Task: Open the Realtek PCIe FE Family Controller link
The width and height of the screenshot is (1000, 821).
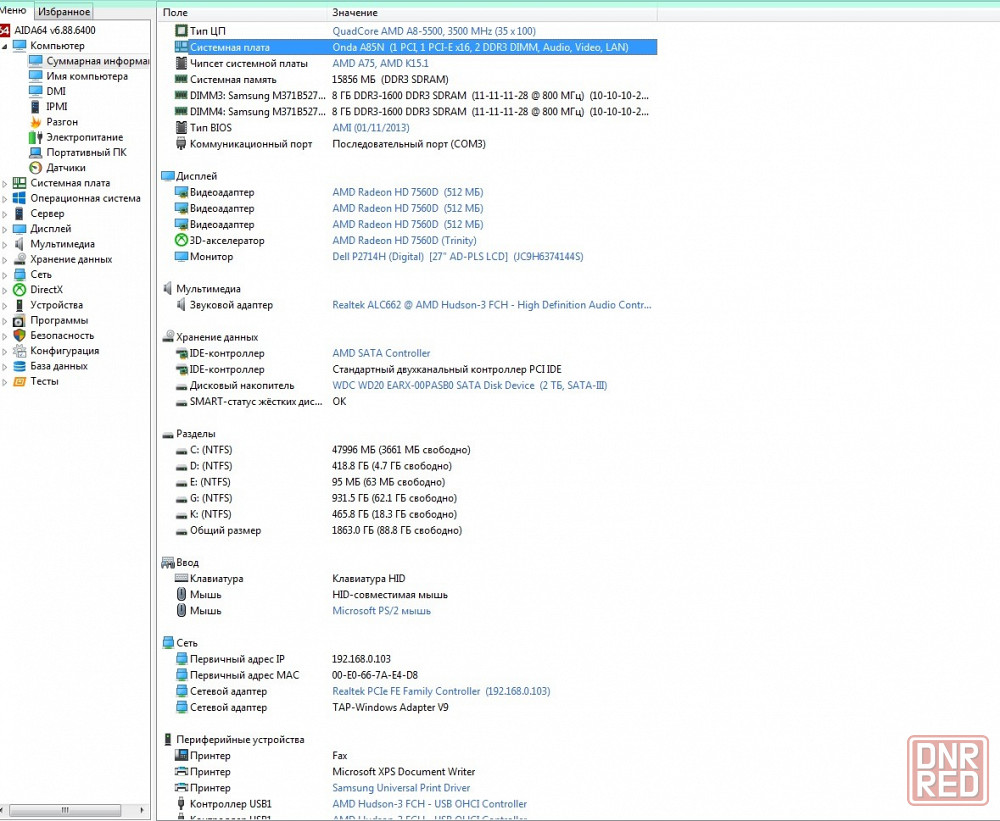Action: (406, 692)
